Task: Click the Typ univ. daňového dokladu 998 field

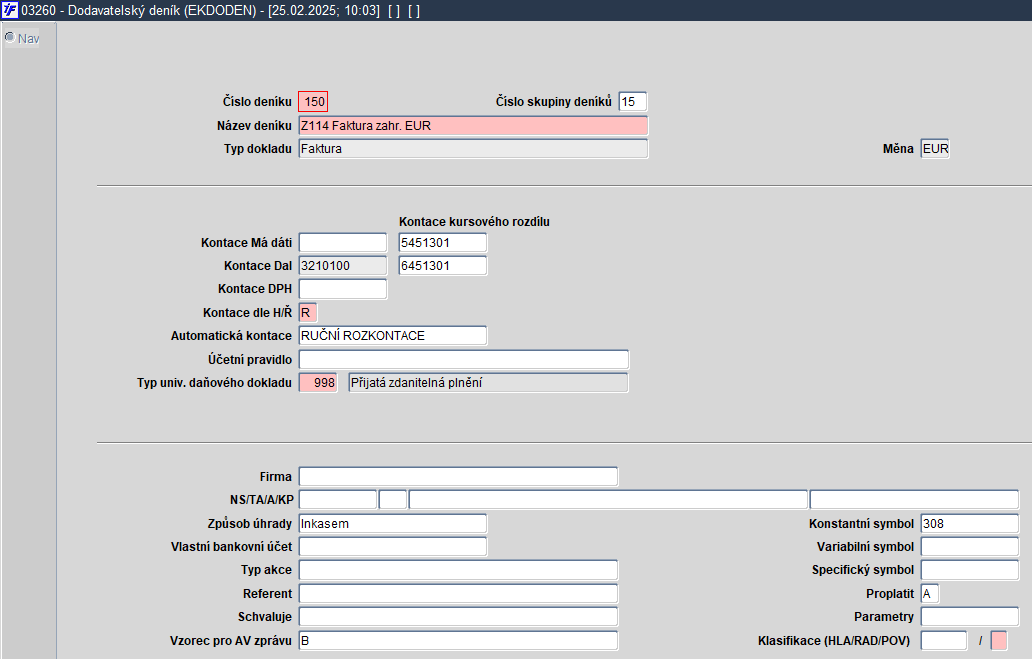Action: coord(318,382)
